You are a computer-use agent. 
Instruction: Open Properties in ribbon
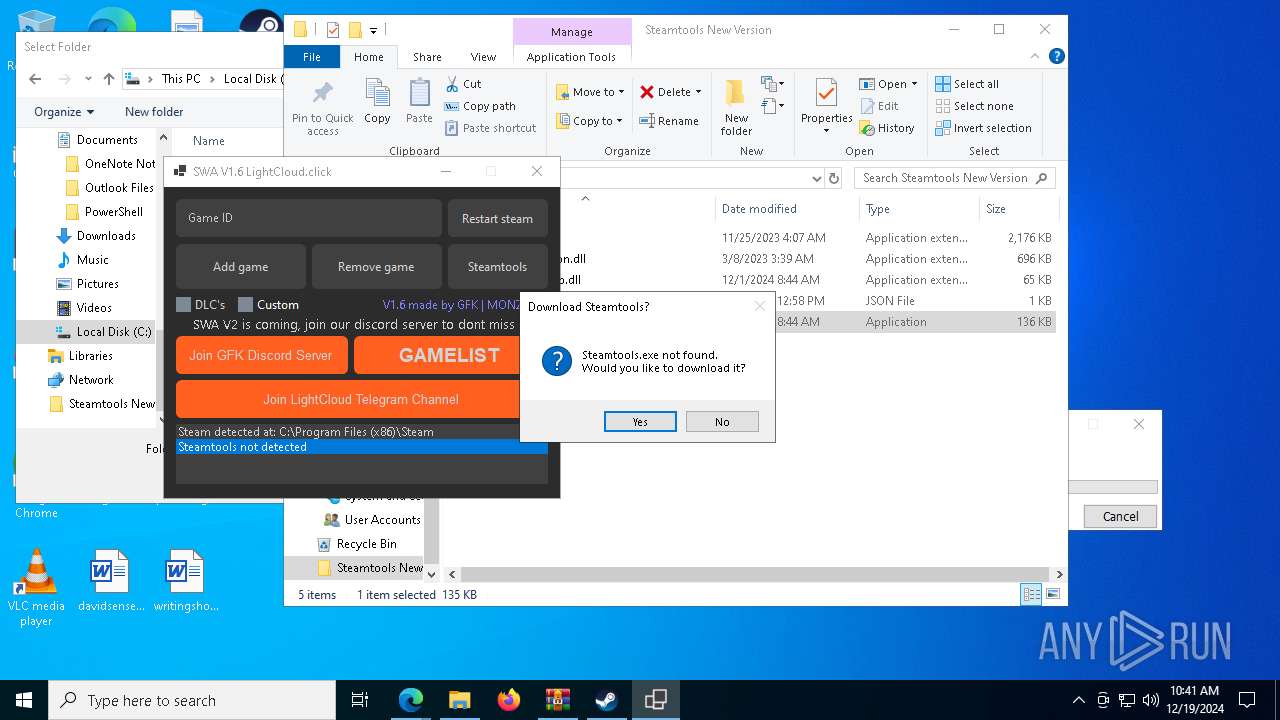pos(826,107)
